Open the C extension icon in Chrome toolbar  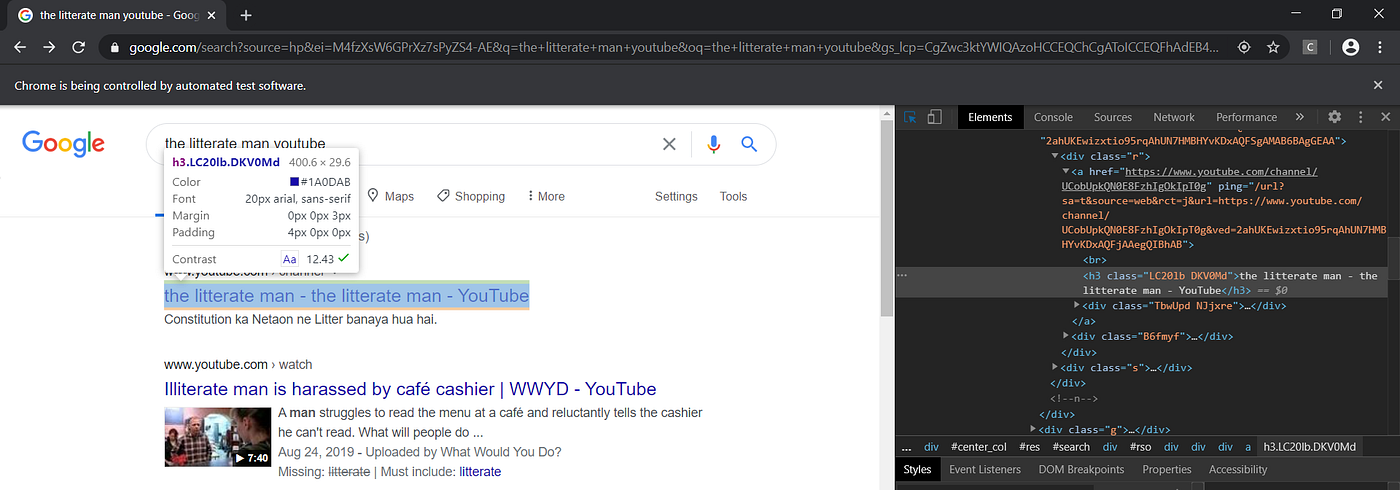pyautogui.click(x=1310, y=47)
